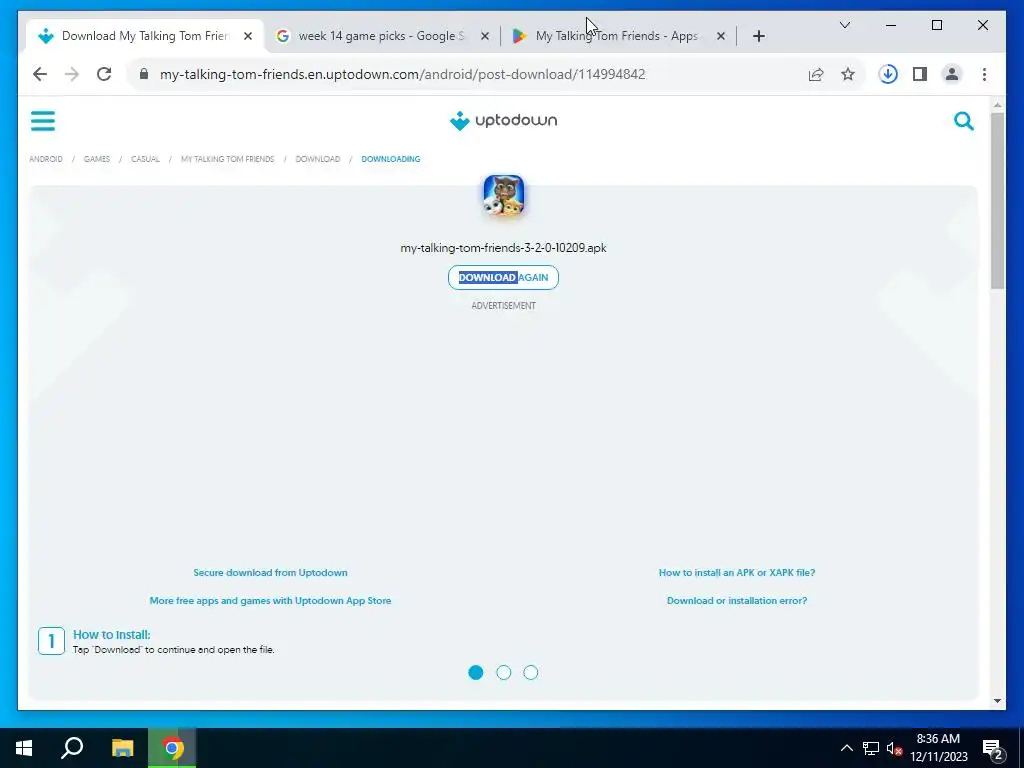Open File Explorer from taskbar
Image resolution: width=1024 pixels, height=768 pixels.
pos(122,748)
